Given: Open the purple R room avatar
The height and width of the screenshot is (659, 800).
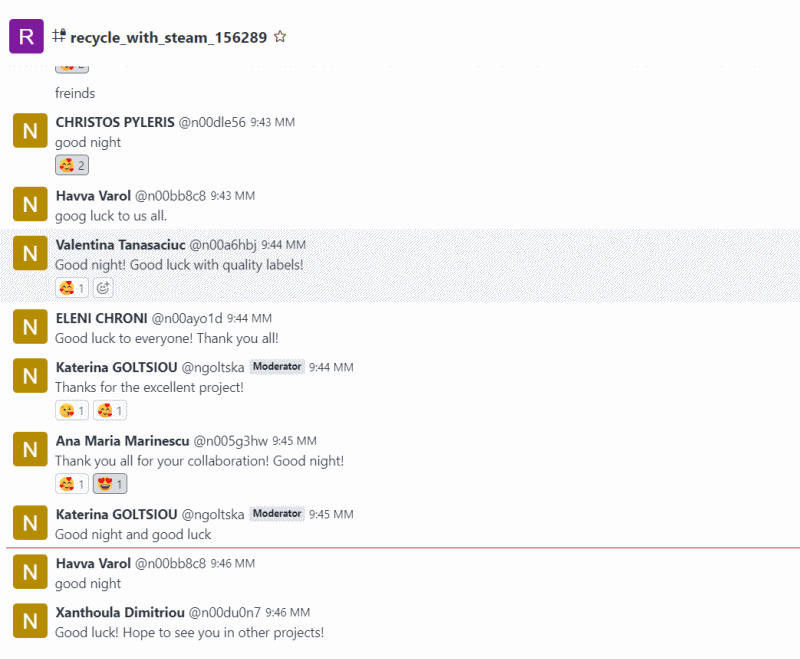Looking at the screenshot, I should tap(27, 36).
